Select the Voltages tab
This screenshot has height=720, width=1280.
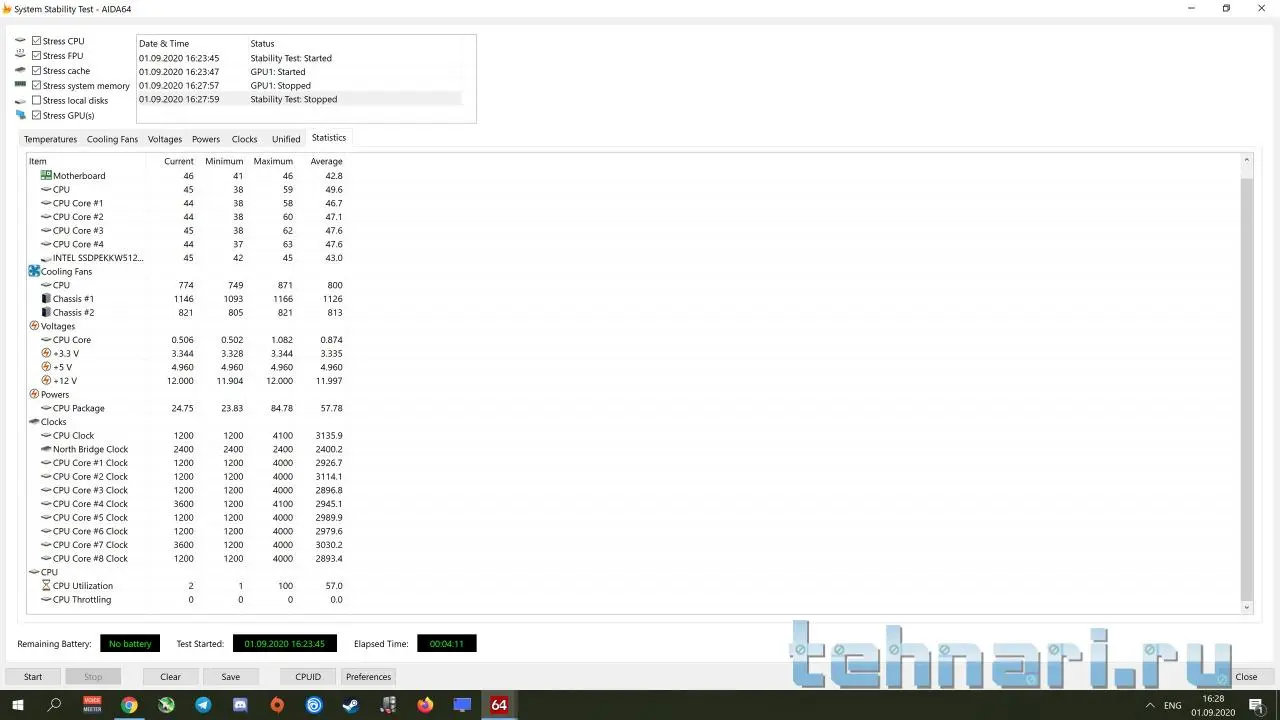pyautogui.click(x=165, y=139)
